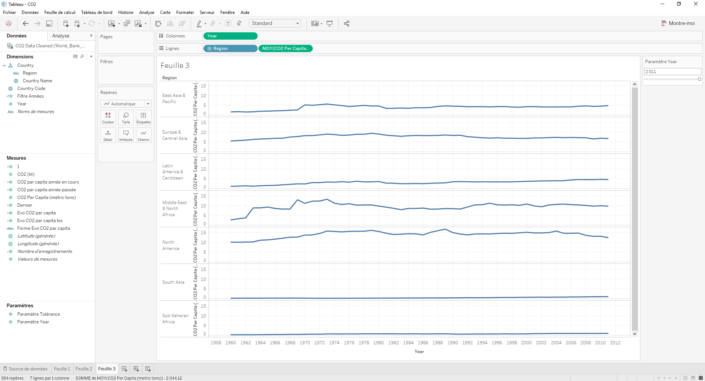This screenshot has height=381, width=705.
Task: Select the CO2 Data Cleaned data source
Action: click(46, 46)
